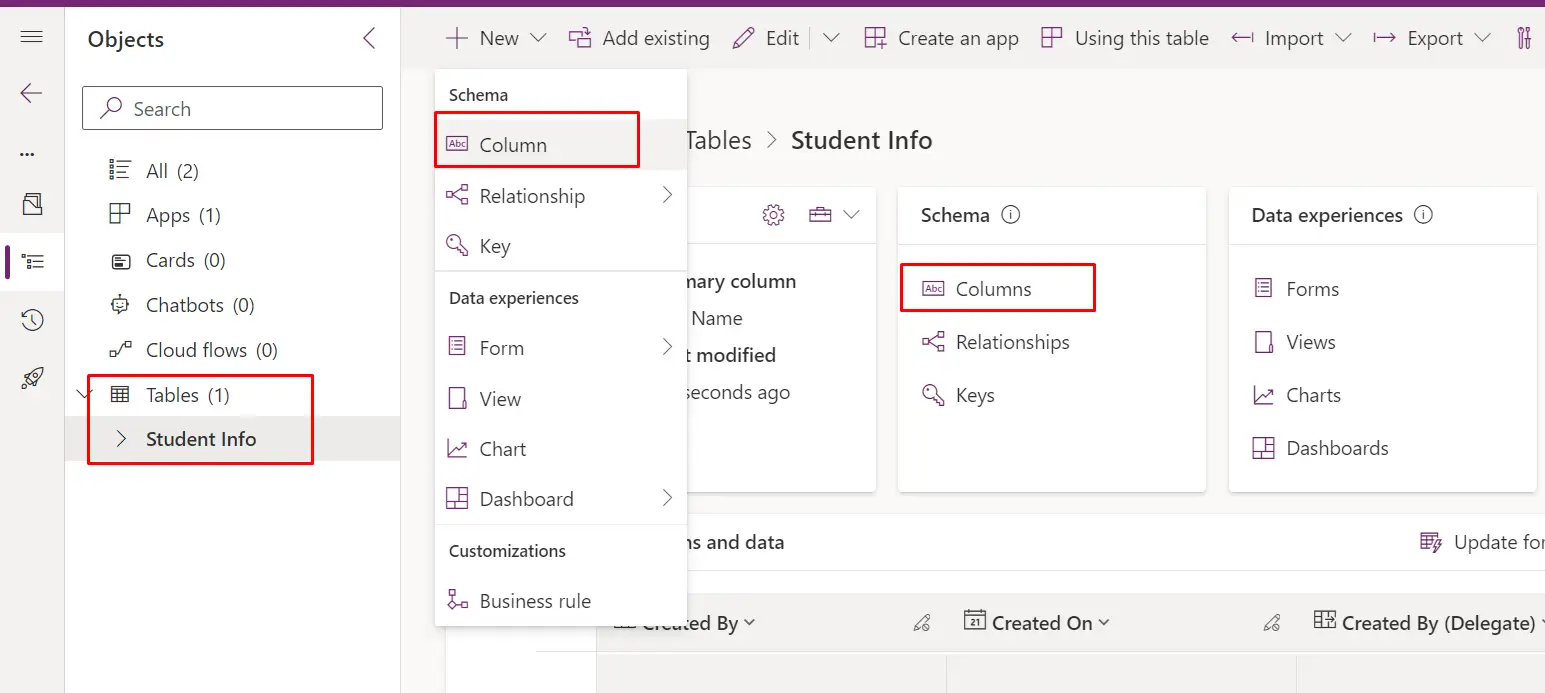1545x693 pixels.
Task: Select the pages icon in the left rail
Action: [31, 204]
